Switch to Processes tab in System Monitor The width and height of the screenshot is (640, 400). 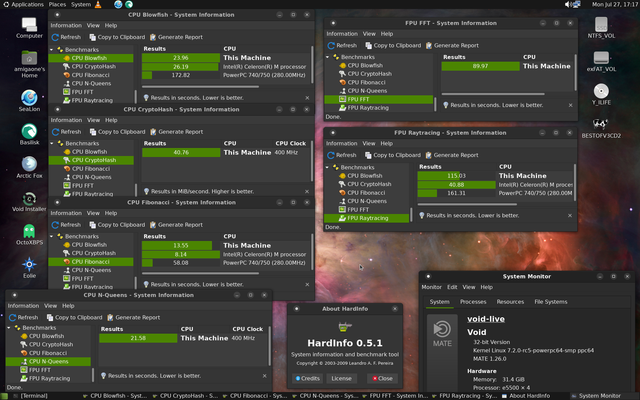coord(473,302)
